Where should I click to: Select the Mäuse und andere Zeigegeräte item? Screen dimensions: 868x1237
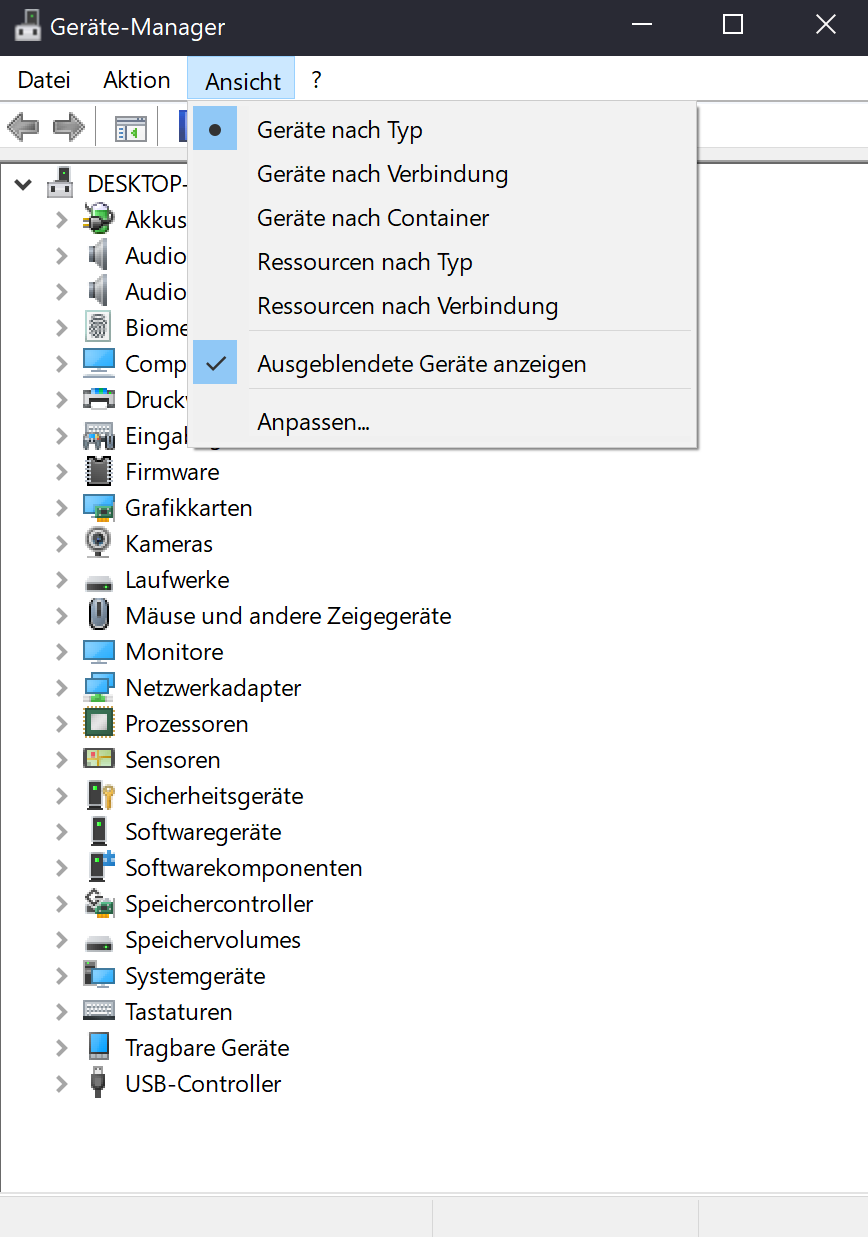pyautogui.click(x=288, y=616)
